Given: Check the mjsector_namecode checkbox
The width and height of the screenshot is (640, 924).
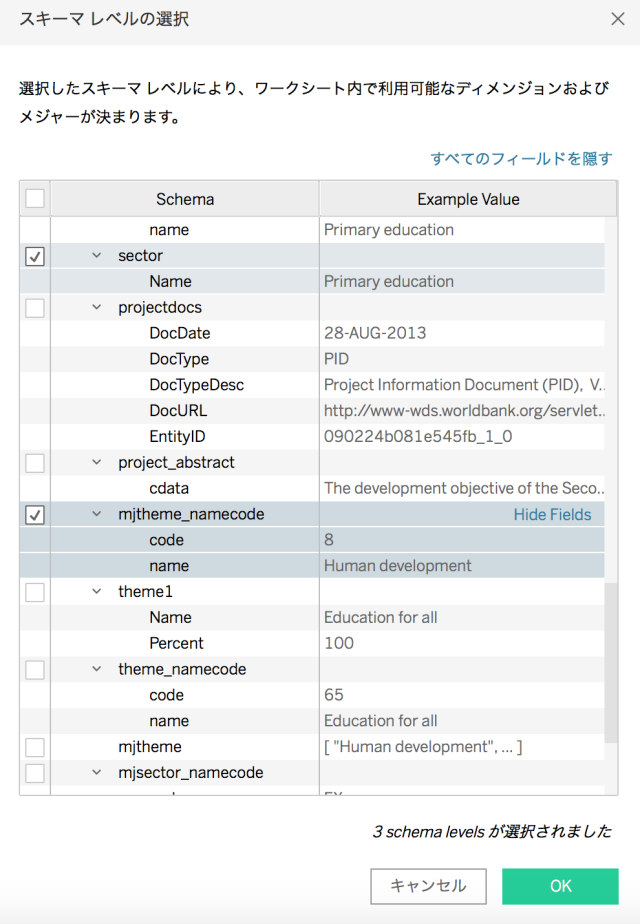Looking at the screenshot, I should tap(35, 773).
